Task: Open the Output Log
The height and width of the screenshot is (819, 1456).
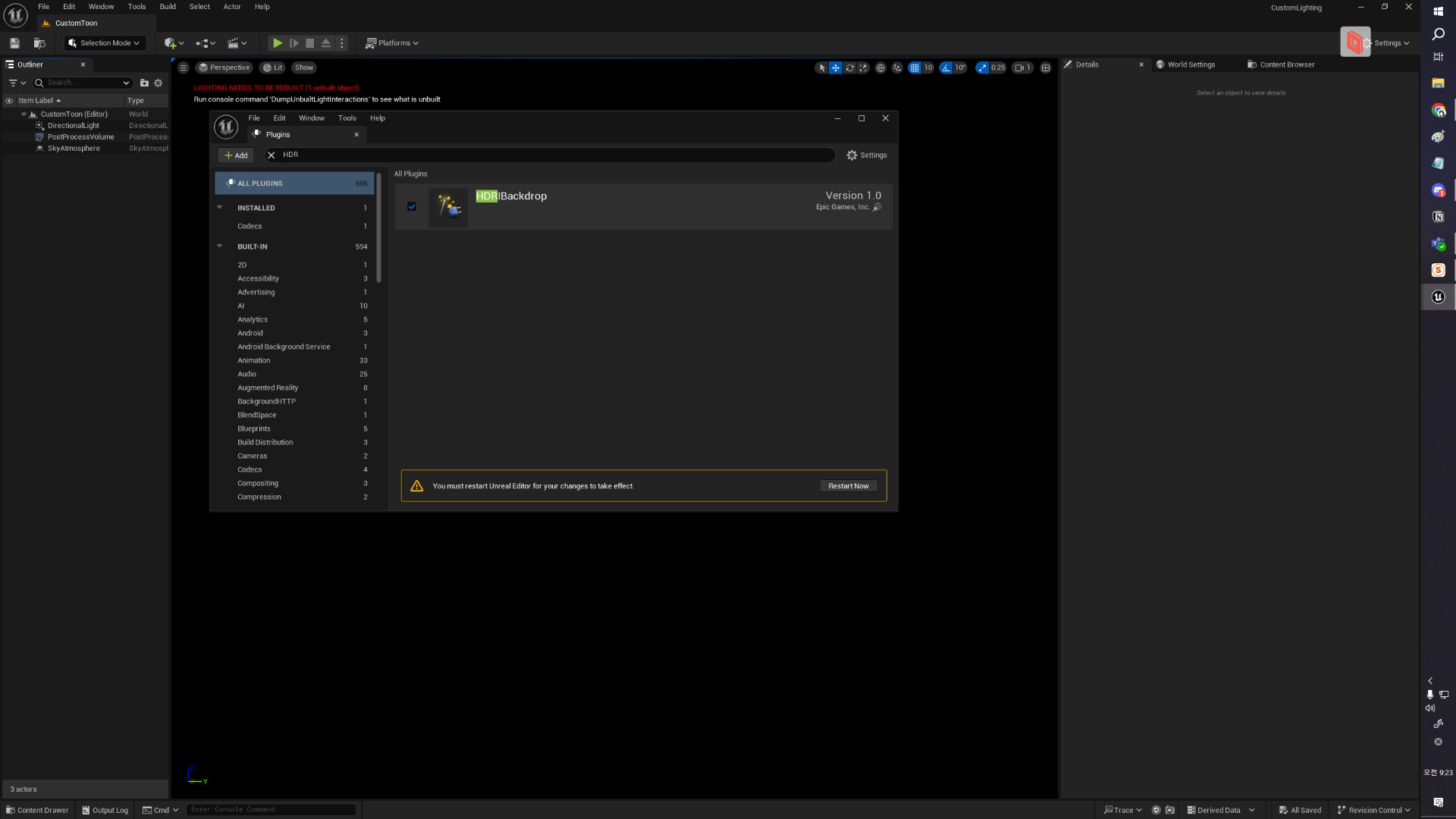Action: 105,810
